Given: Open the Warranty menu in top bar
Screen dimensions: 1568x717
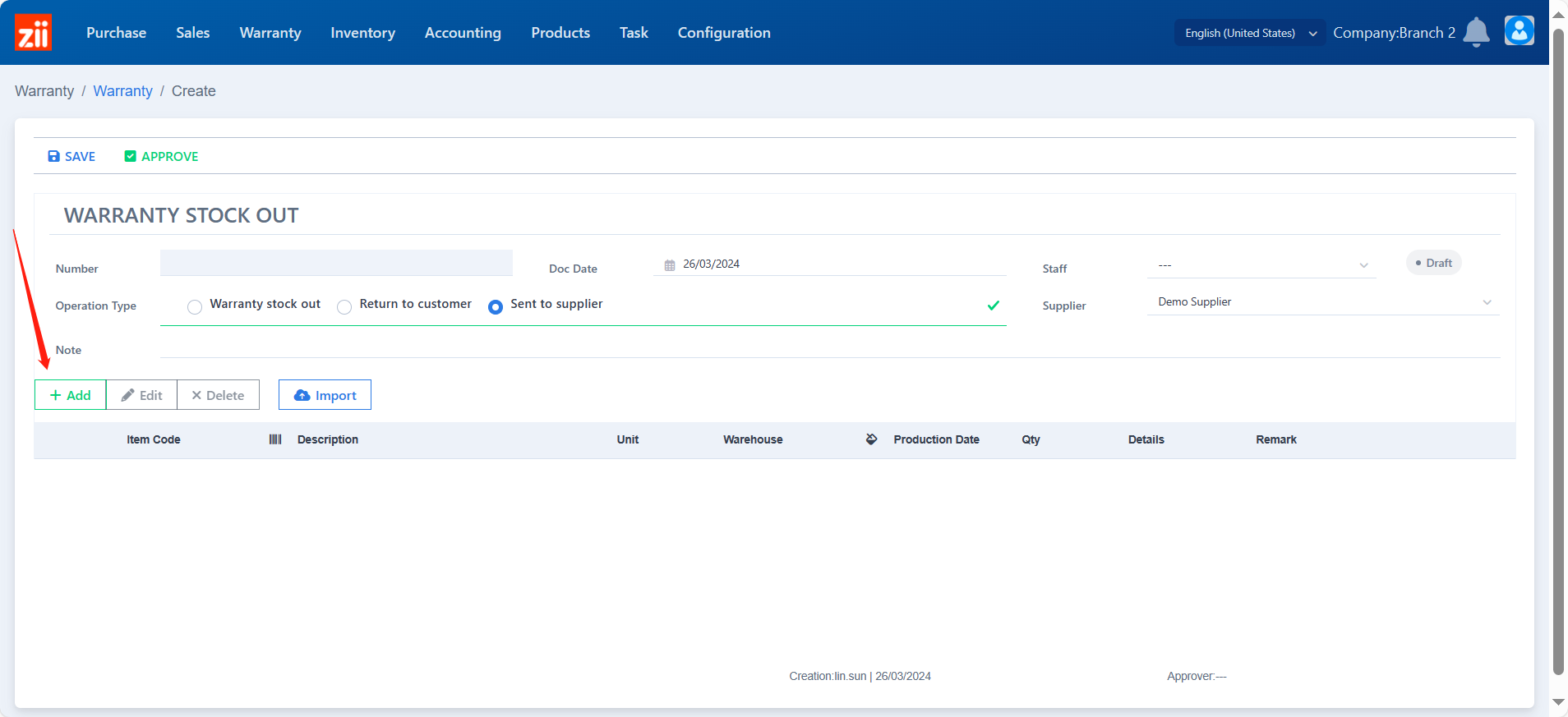Looking at the screenshot, I should [270, 33].
